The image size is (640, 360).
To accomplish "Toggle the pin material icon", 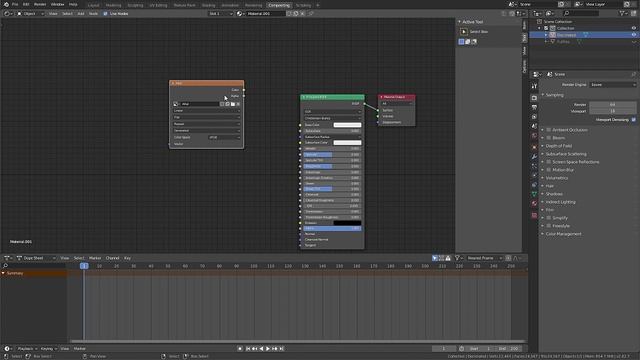I will (311, 13).
